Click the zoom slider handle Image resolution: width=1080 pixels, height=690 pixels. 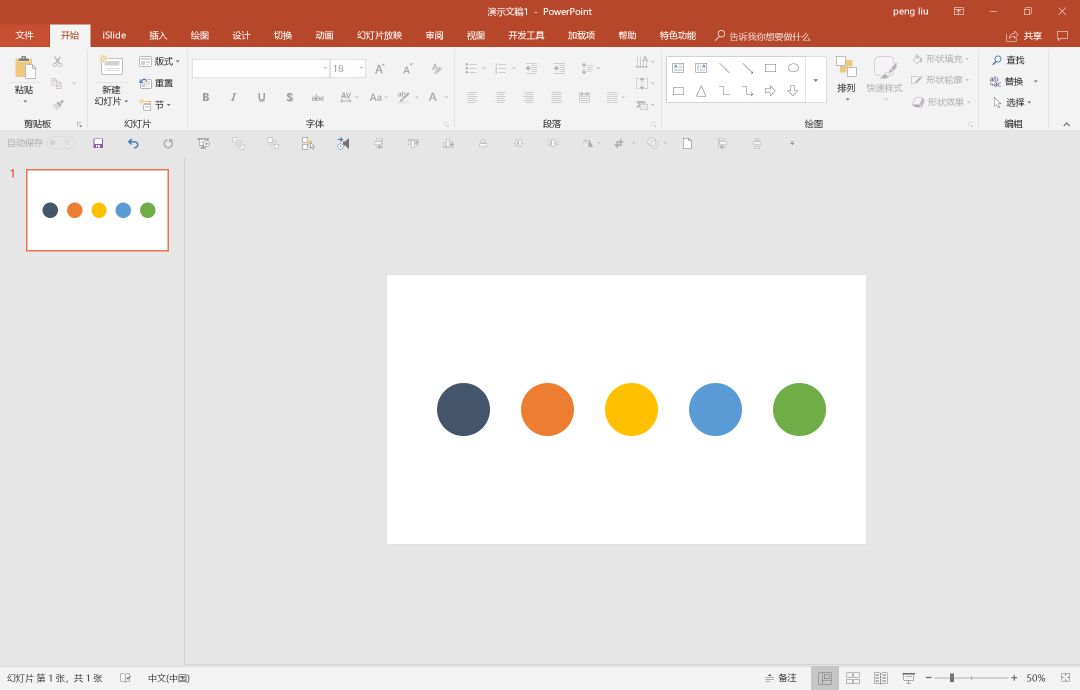(x=952, y=678)
